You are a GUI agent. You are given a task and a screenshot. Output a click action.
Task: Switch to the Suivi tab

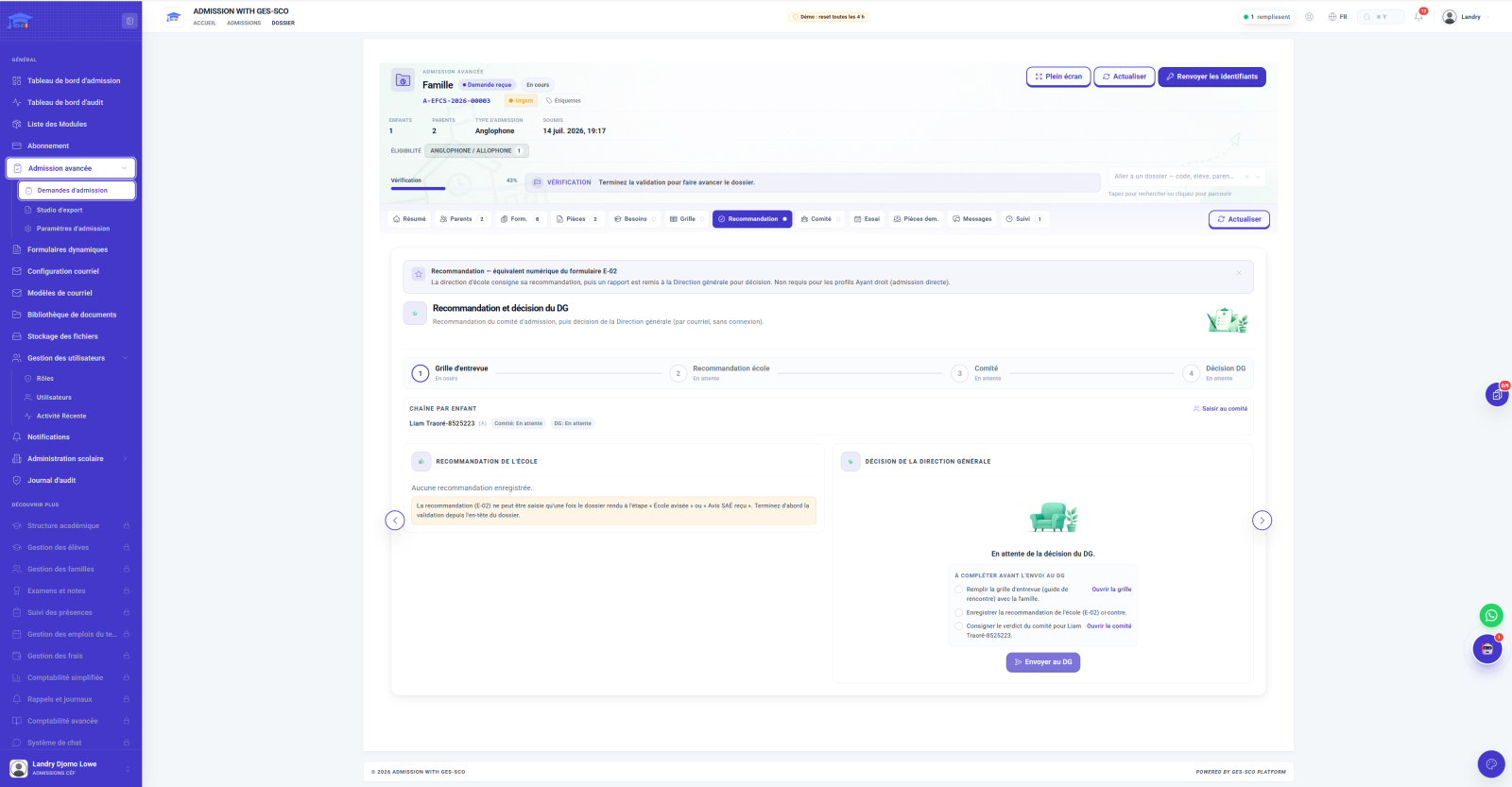(x=1024, y=219)
